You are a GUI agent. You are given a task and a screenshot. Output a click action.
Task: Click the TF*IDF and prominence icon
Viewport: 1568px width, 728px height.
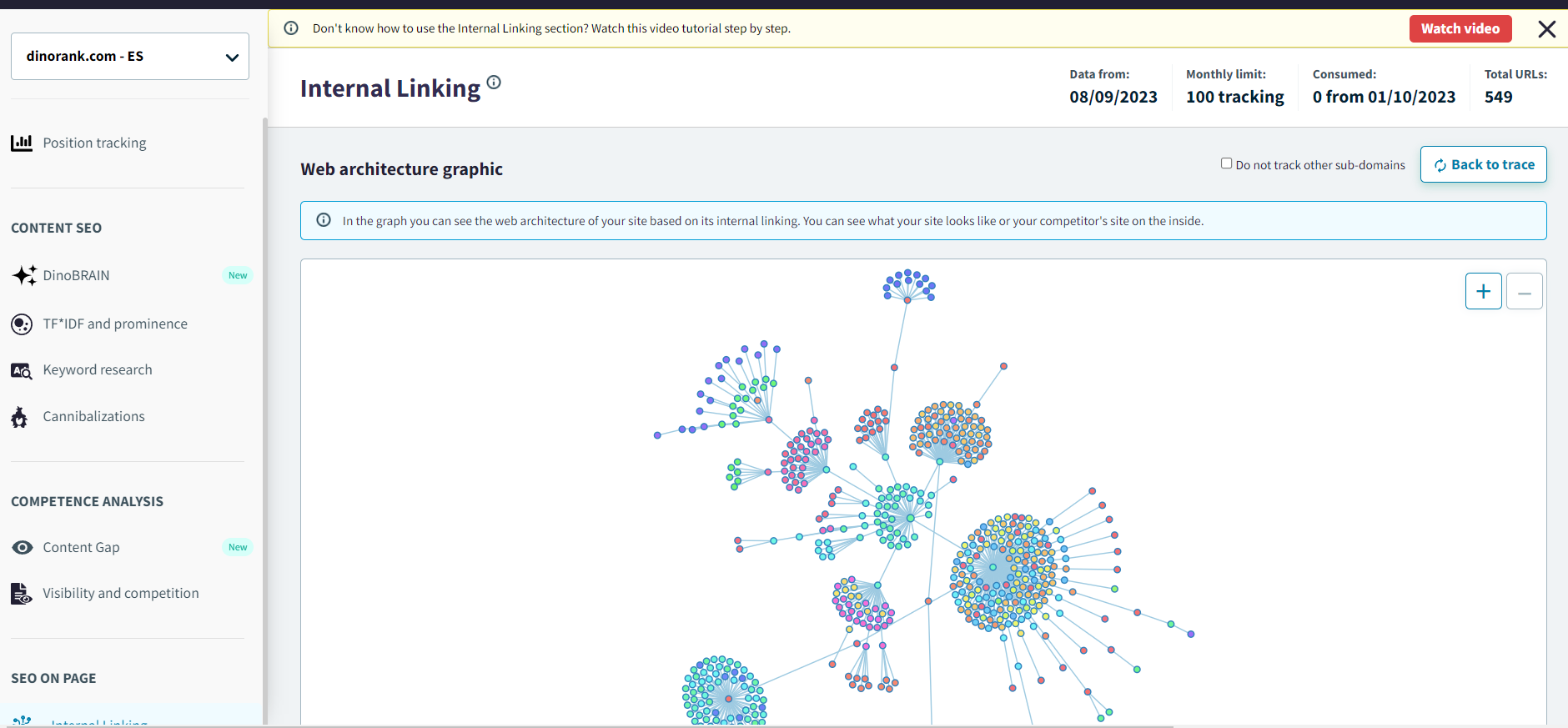pos(22,324)
